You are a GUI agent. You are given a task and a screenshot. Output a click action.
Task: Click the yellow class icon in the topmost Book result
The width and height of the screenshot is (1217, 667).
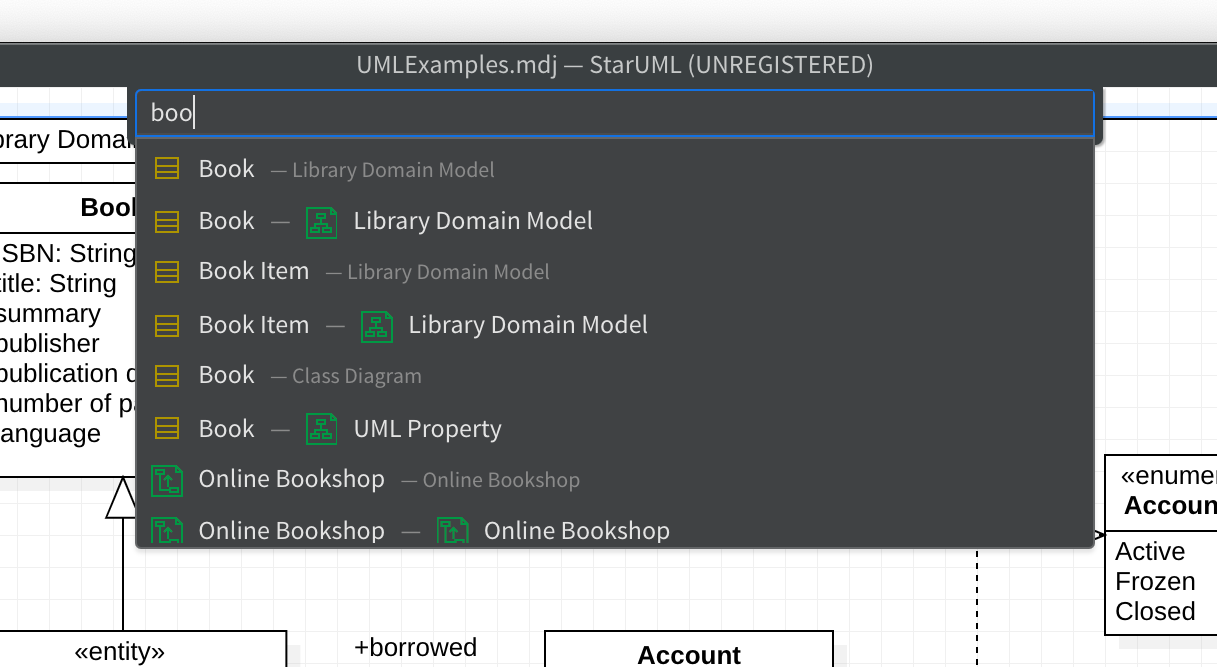click(x=167, y=169)
